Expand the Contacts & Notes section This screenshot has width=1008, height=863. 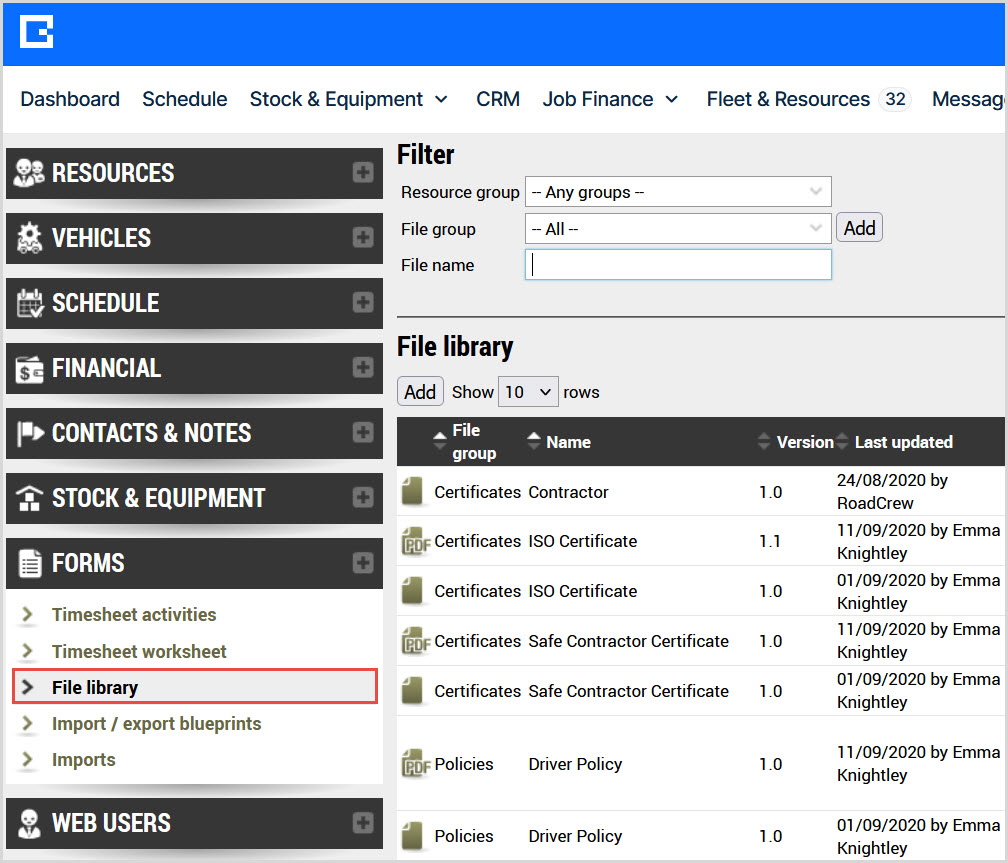click(362, 433)
